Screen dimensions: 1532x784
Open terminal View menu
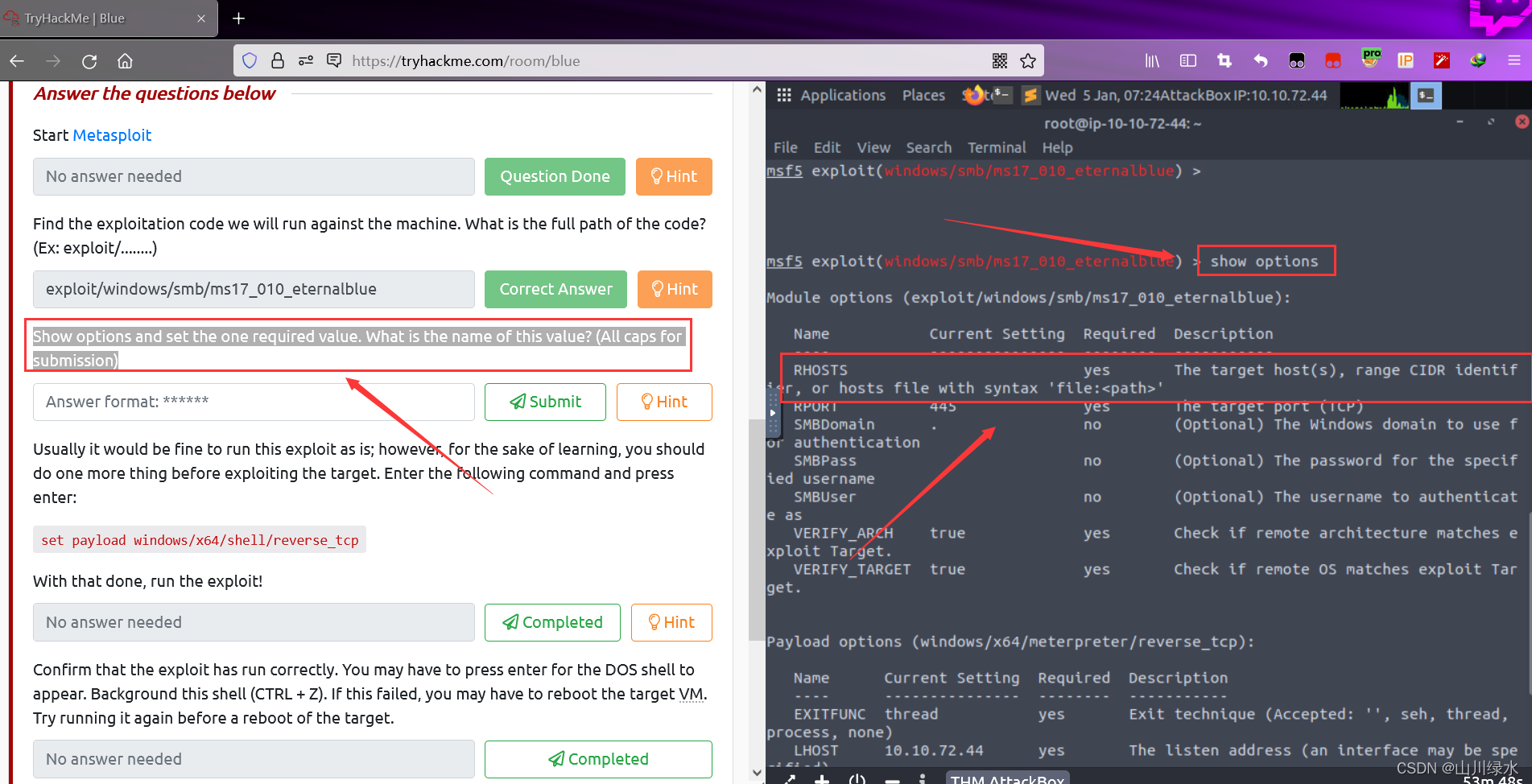(873, 147)
